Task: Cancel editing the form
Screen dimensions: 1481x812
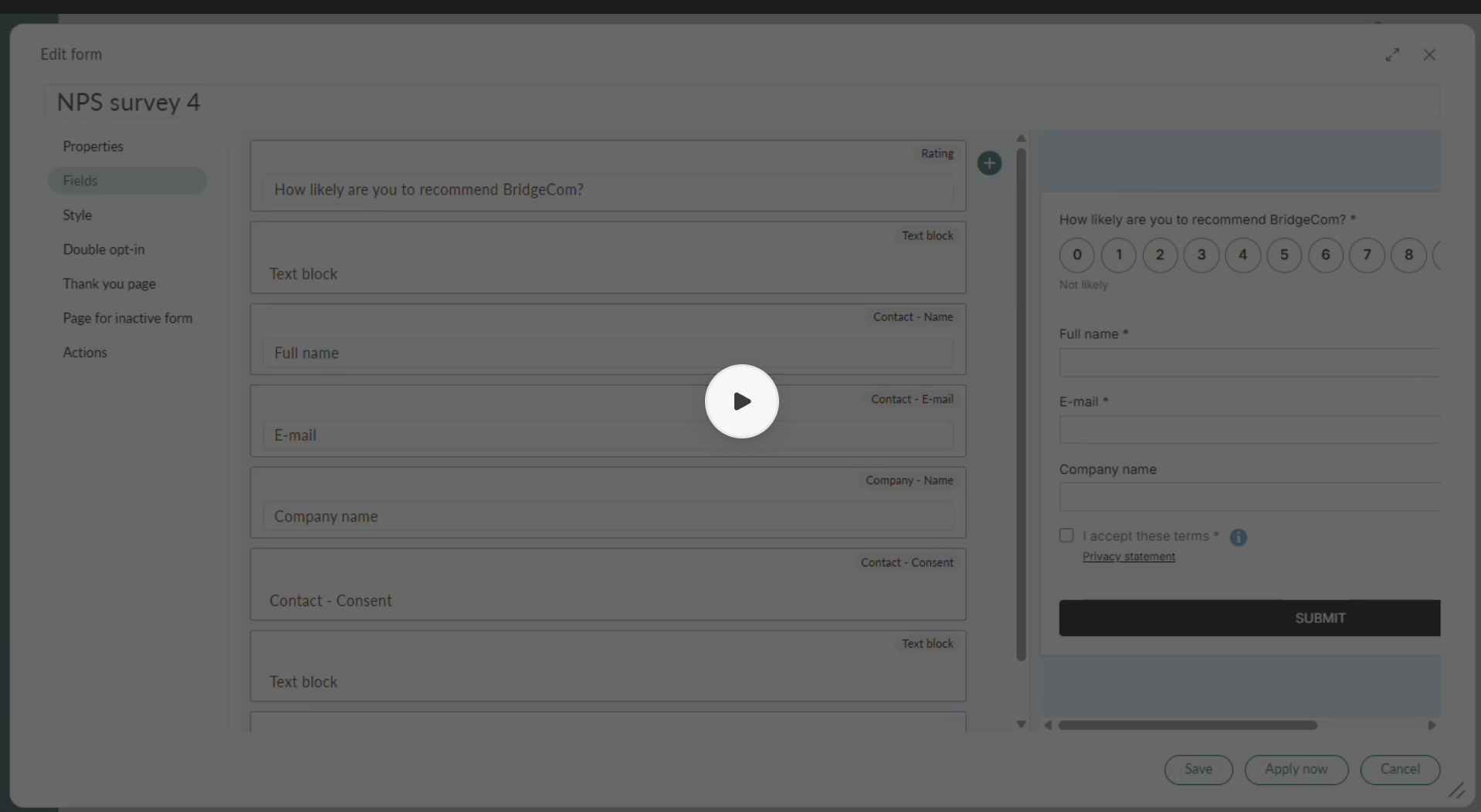Action: [x=1400, y=770]
